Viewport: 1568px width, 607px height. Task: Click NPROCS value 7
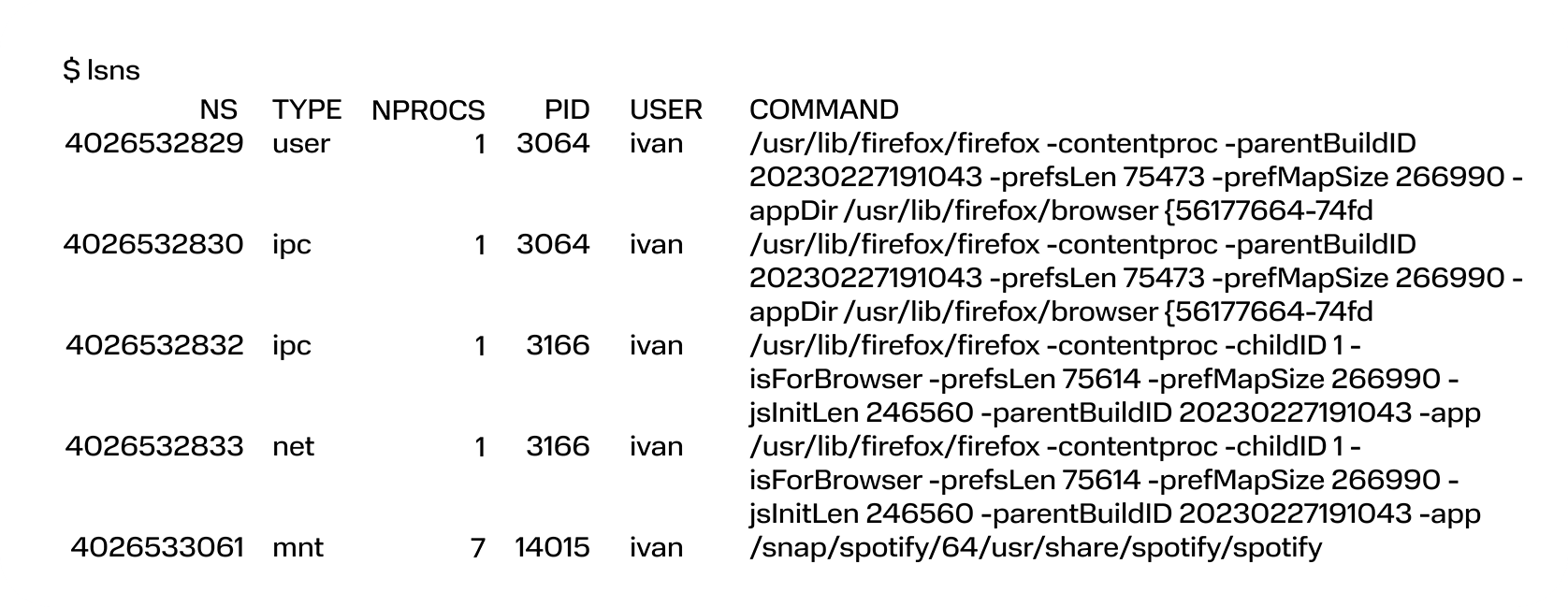point(478,548)
